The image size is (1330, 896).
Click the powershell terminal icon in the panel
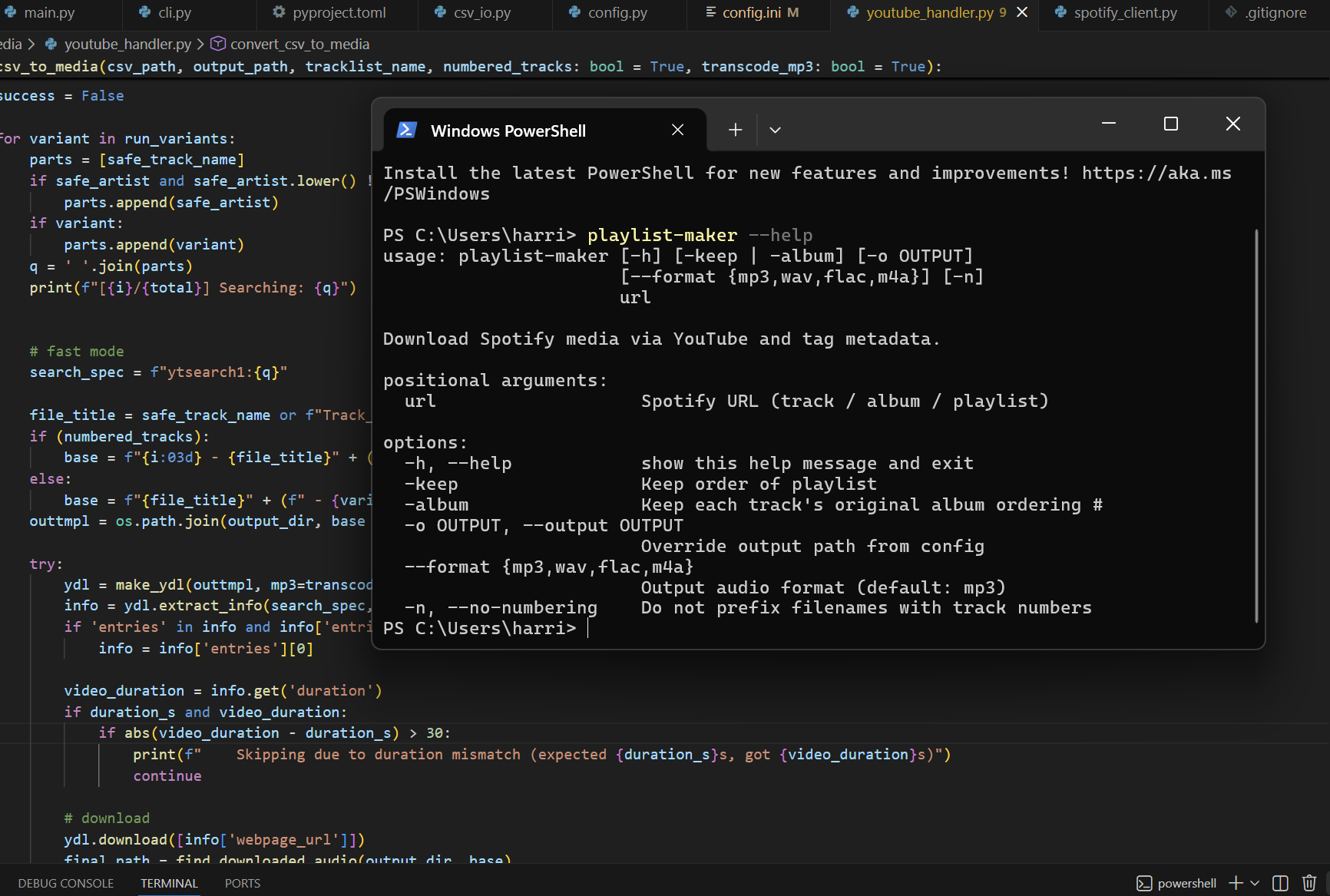[1144, 883]
